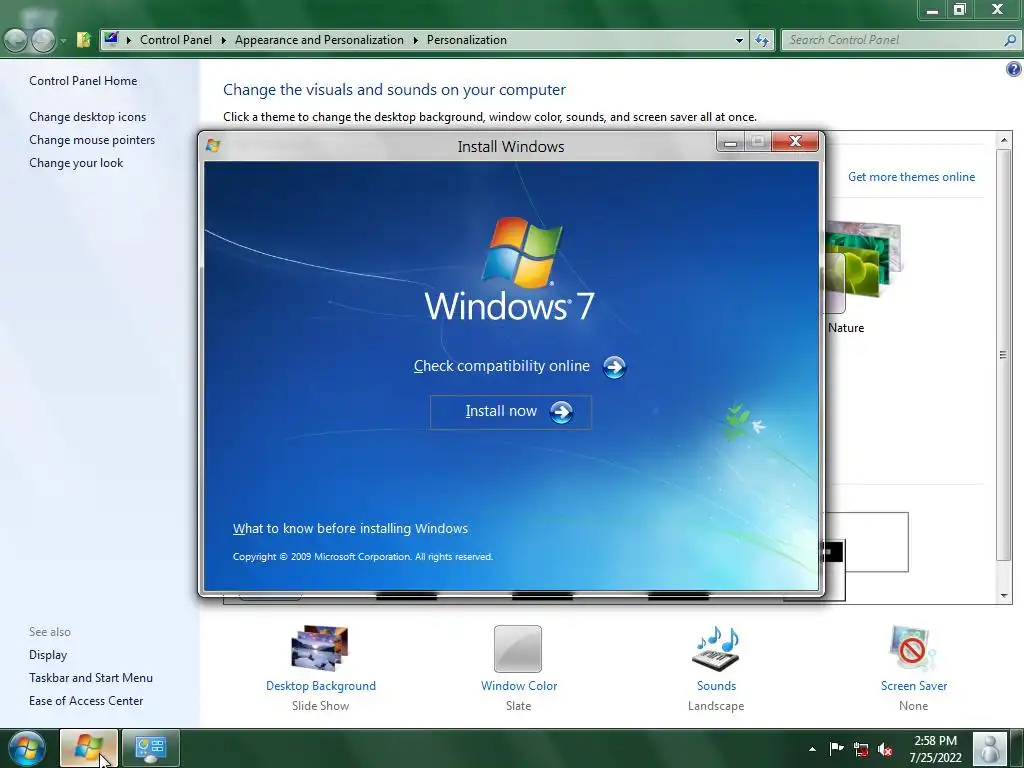Click the Forward navigation button
This screenshot has height=768, width=1024.
[44, 40]
